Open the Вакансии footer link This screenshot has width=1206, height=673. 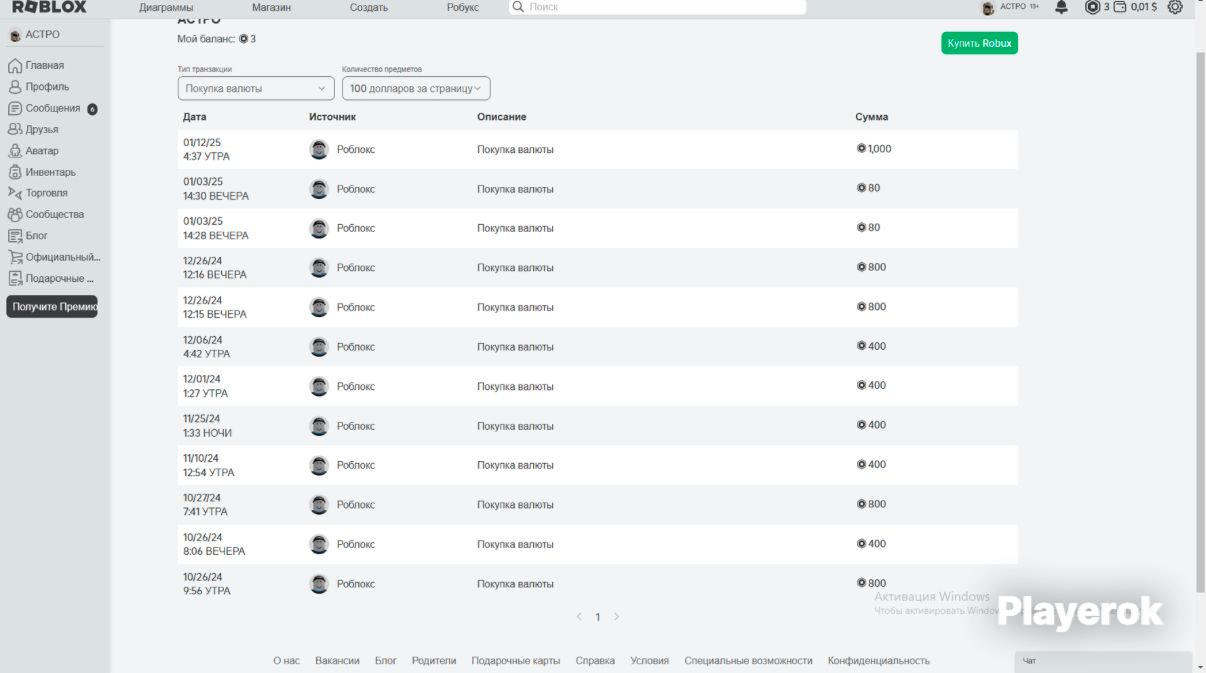tap(337, 661)
